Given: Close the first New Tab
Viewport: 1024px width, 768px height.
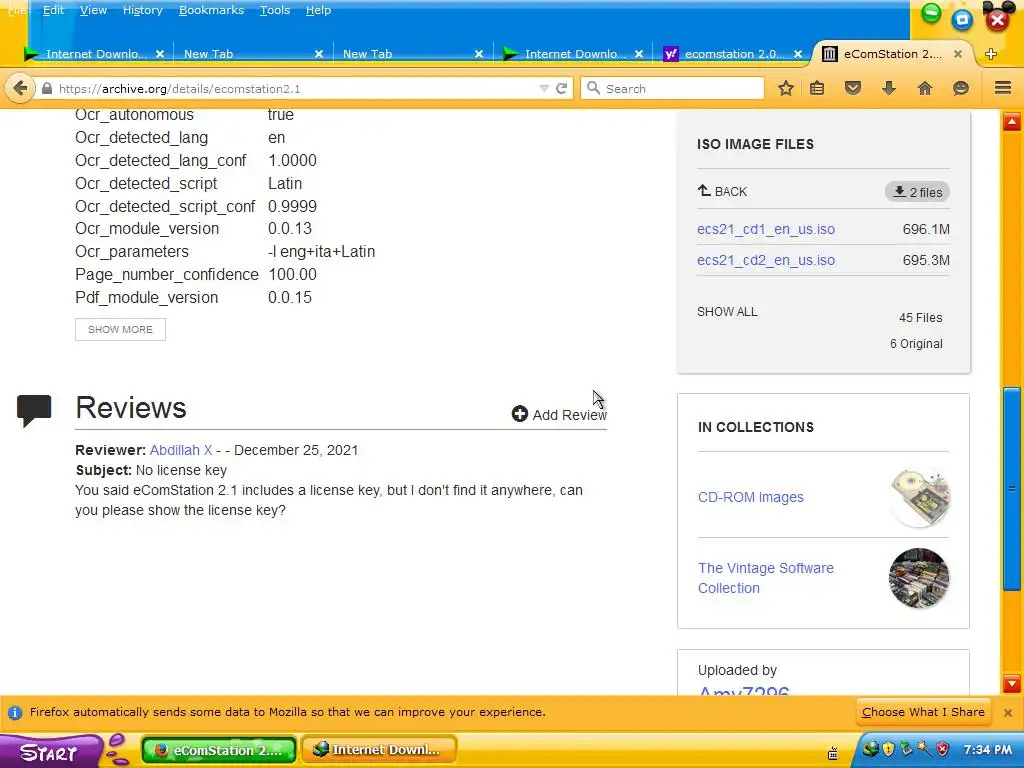Looking at the screenshot, I should (x=319, y=54).
